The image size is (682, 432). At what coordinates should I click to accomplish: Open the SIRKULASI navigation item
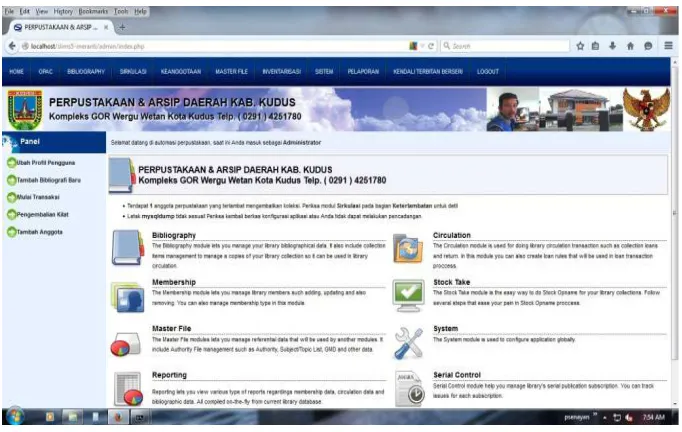point(133,71)
